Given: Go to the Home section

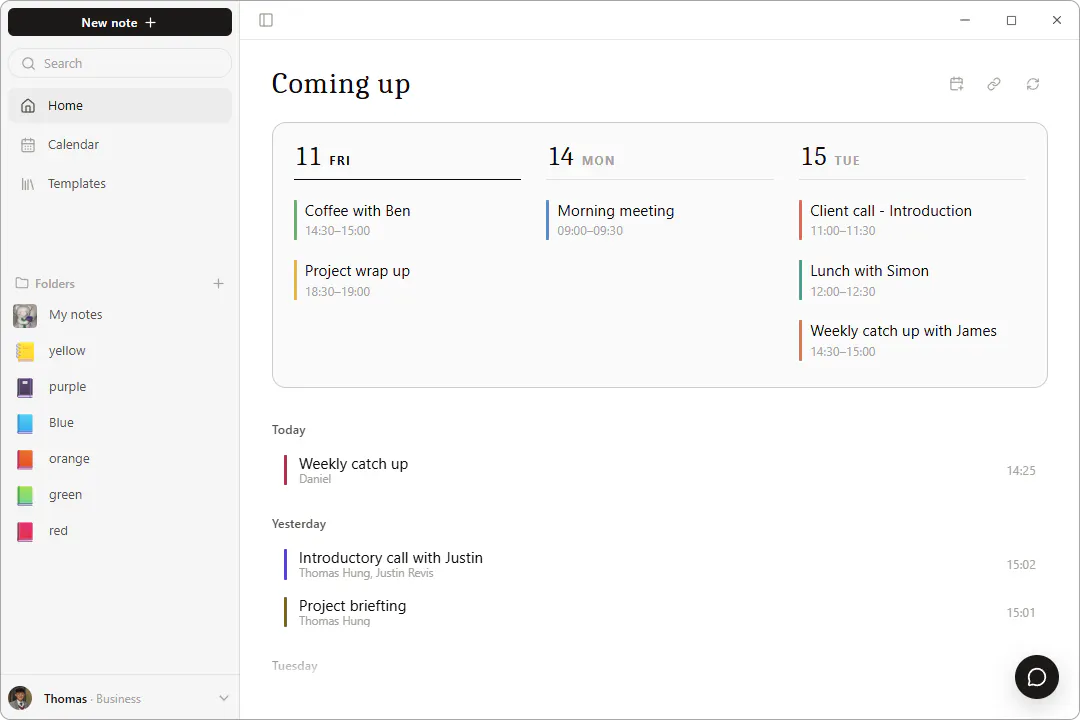Looking at the screenshot, I should point(120,105).
